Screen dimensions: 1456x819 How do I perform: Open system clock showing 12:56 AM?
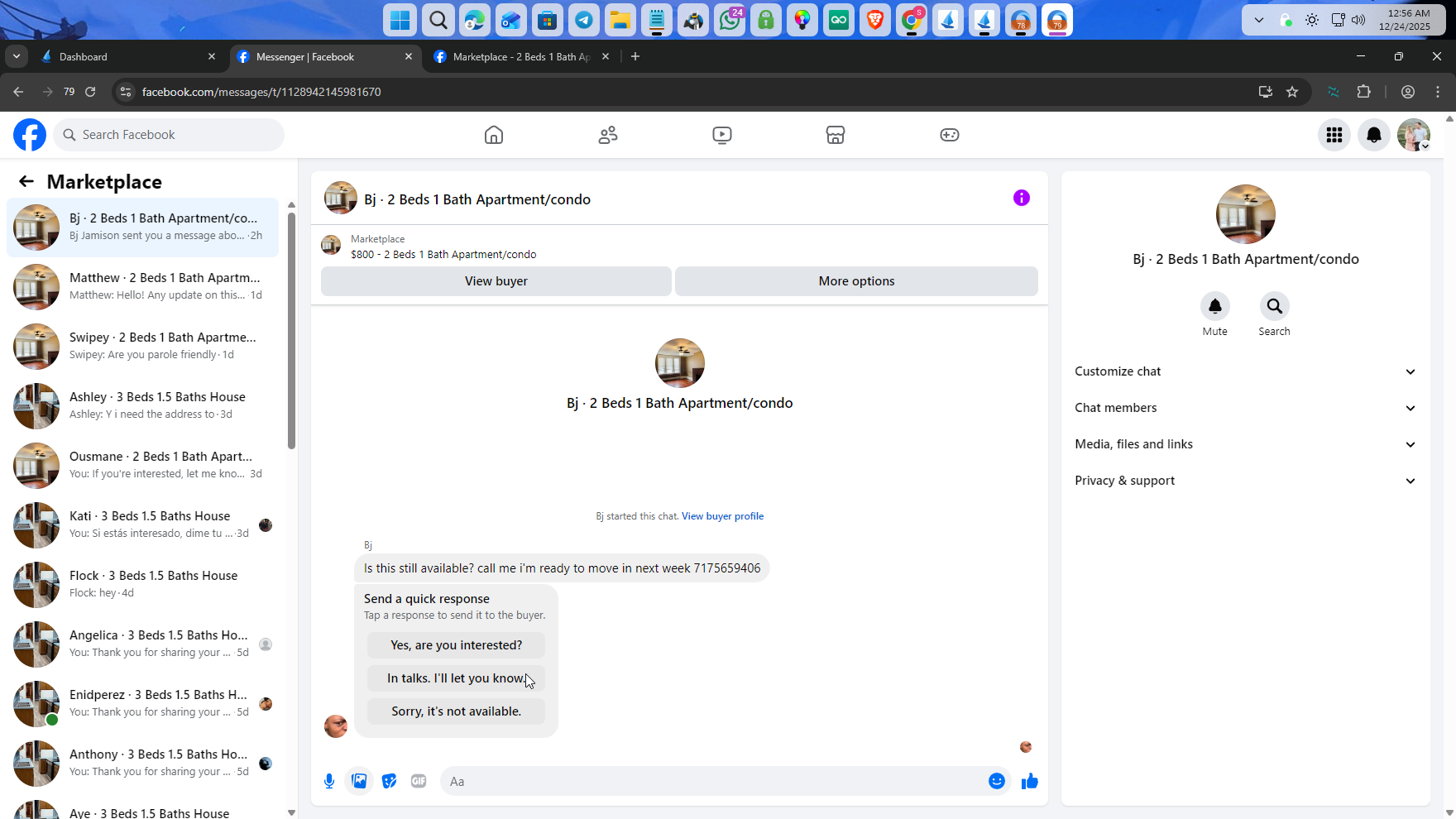(1404, 20)
